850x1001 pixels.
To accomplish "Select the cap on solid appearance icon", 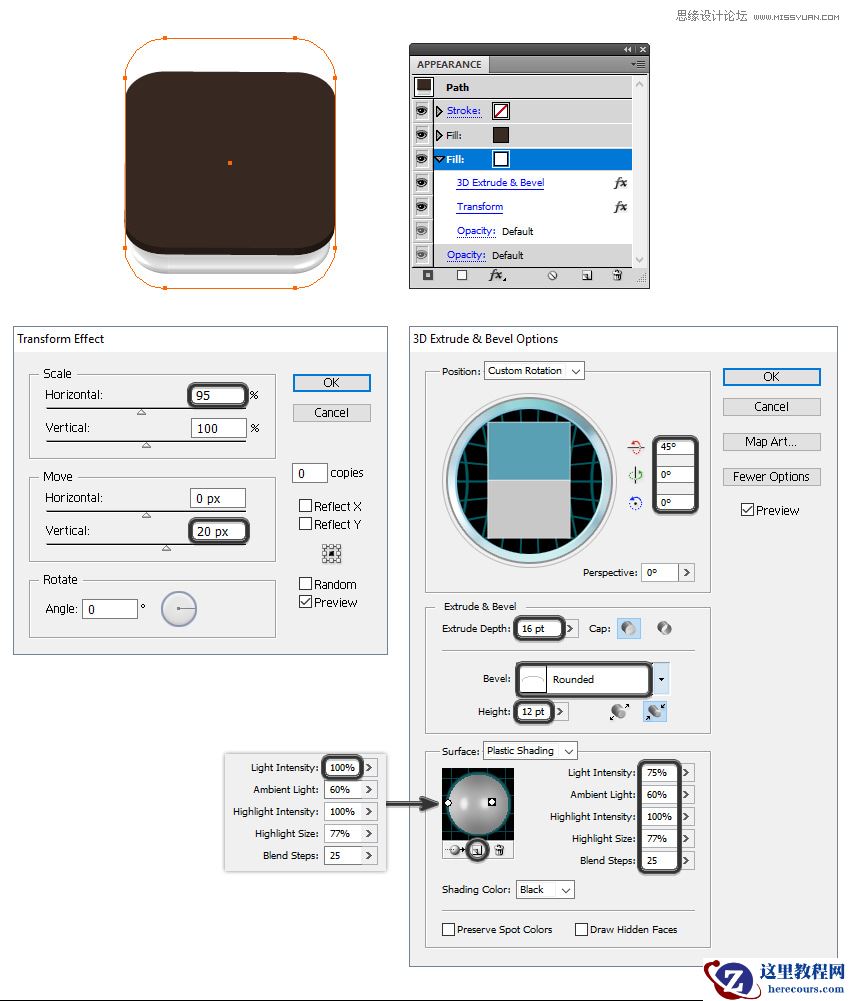I will click(x=628, y=628).
